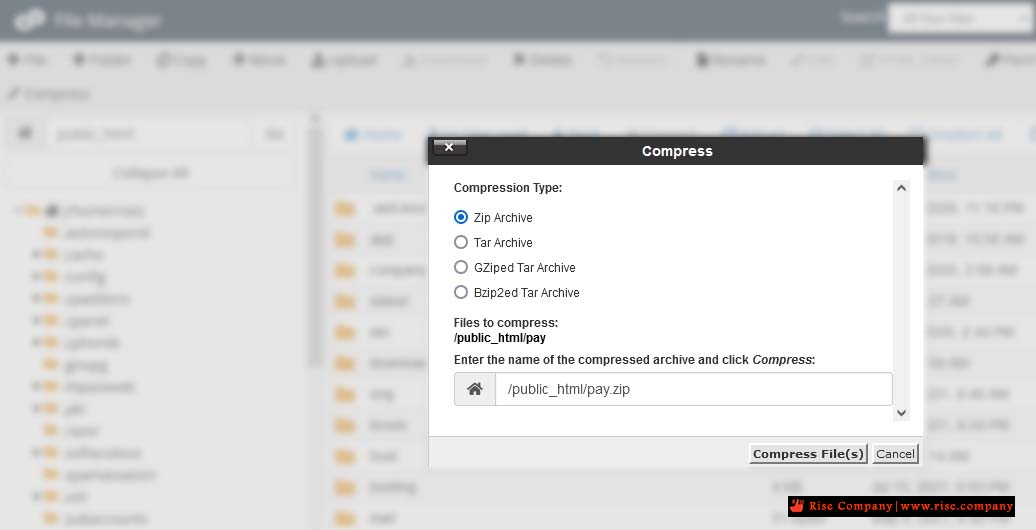Screen dimensions: 1036x530
Task: Click the Upload toolbar icon
Action: (318, 60)
